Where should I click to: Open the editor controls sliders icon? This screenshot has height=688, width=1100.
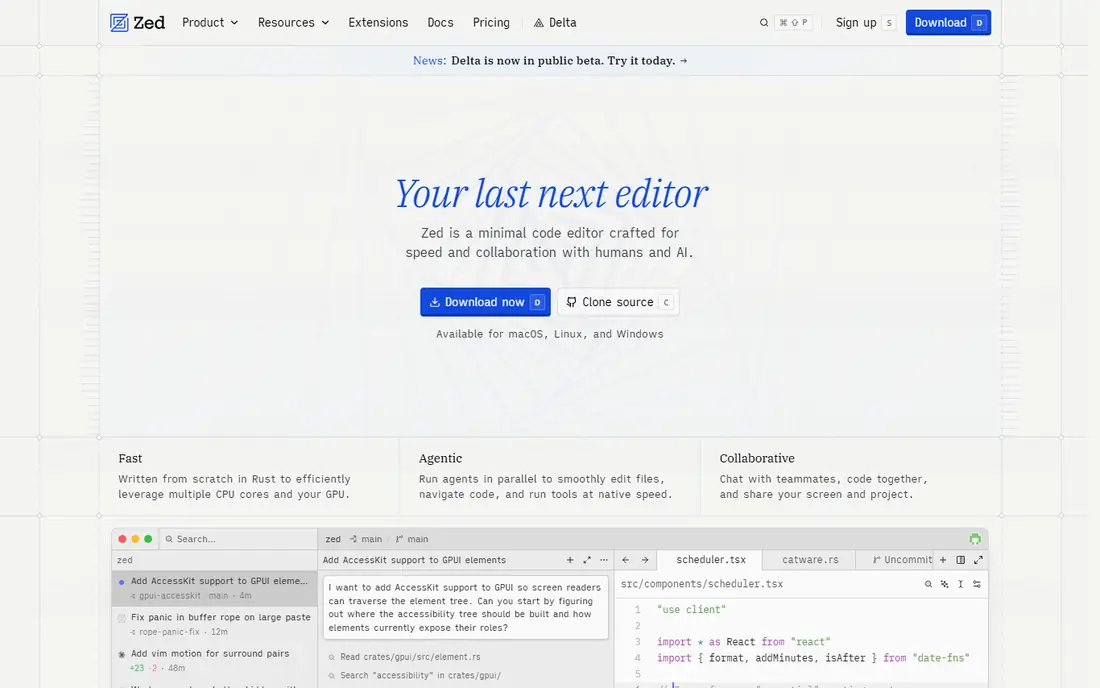pyautogui.click(x=977, y=584)
